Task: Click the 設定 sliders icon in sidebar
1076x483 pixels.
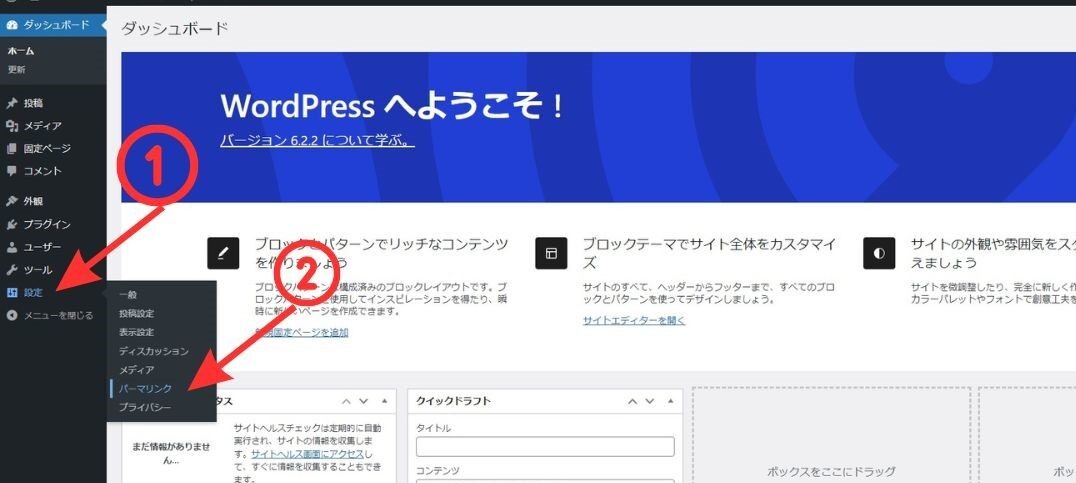Action: [x=11, y=292]
